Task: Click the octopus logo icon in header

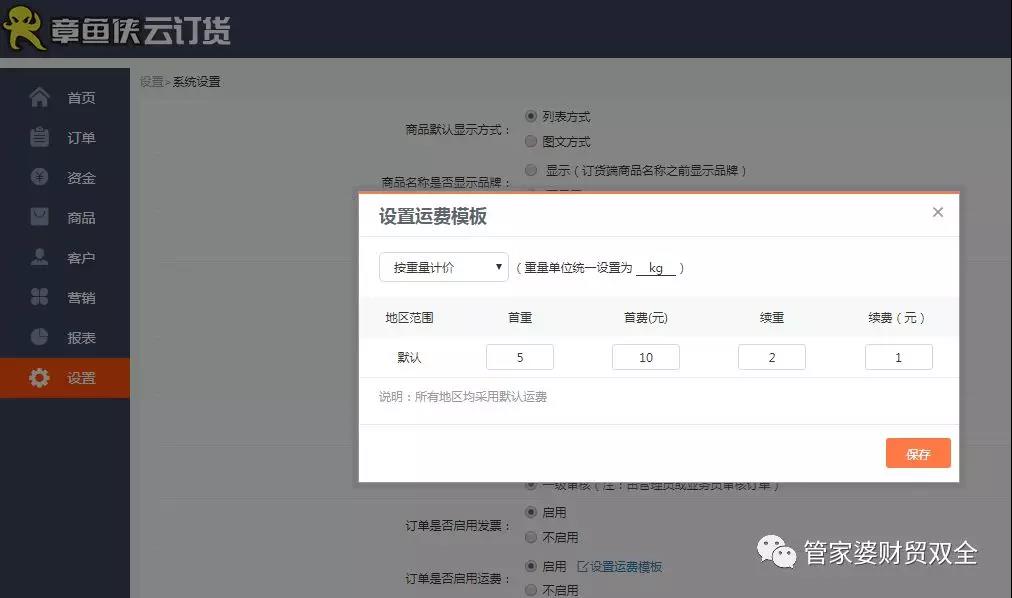Action: point(24,28)
